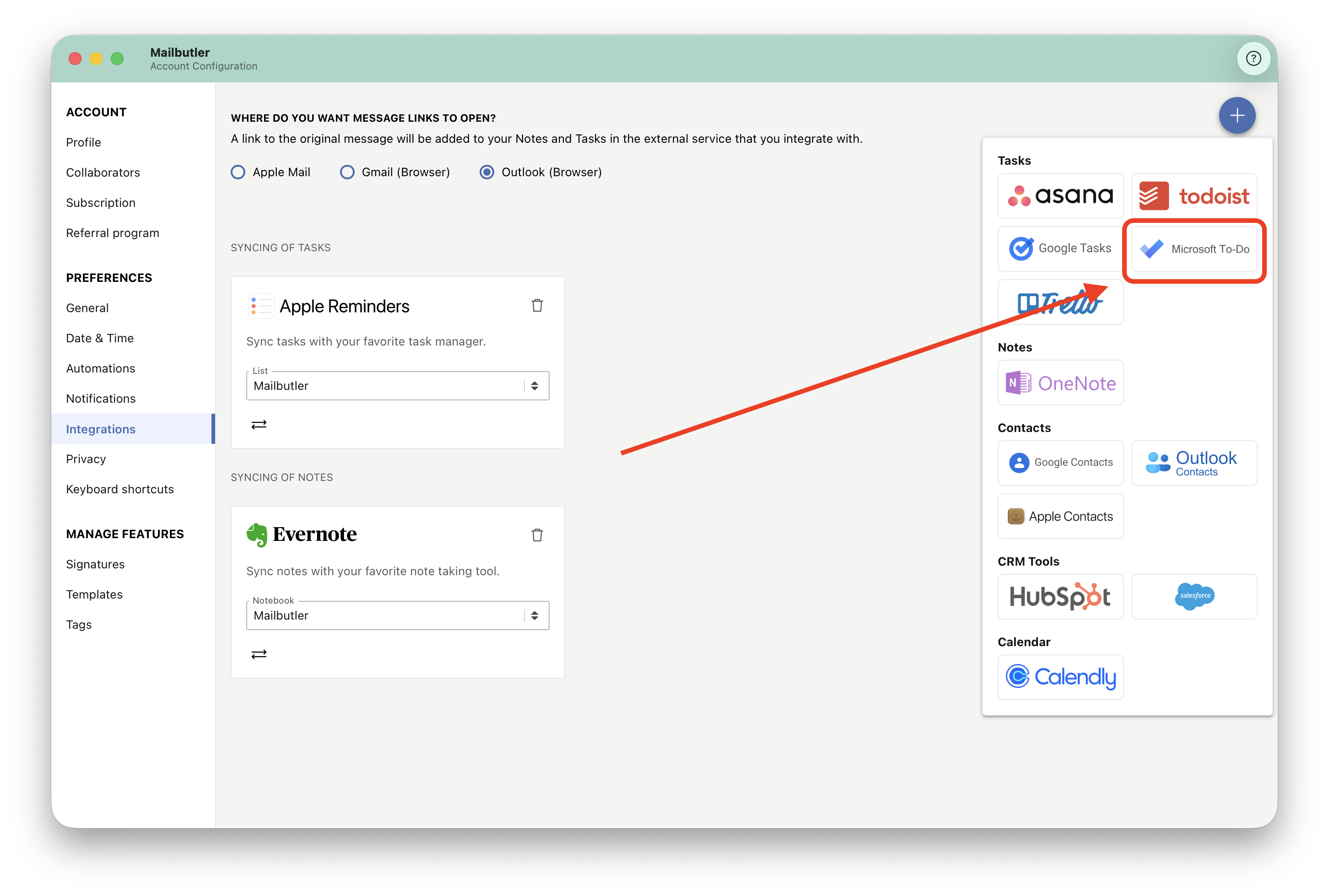The width and height of the screenshot is (1329, 896).
Task: Add the Asana tasks integration
Action: point(1060,196)
